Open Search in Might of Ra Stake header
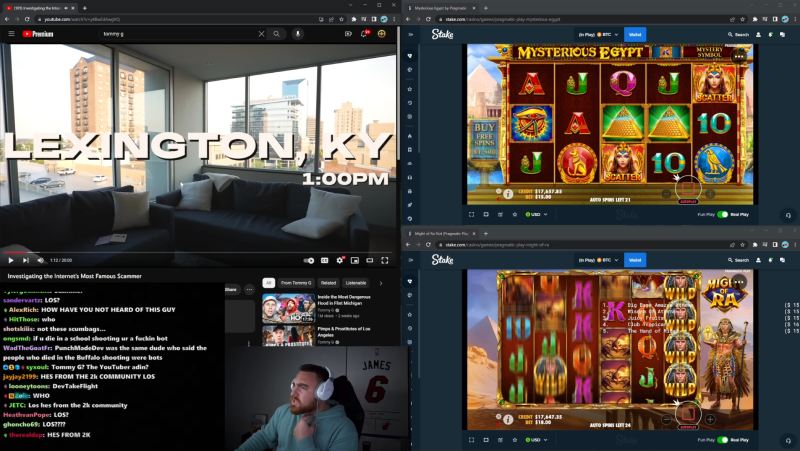This screenshot has height=451, width=800. point(738,260)
